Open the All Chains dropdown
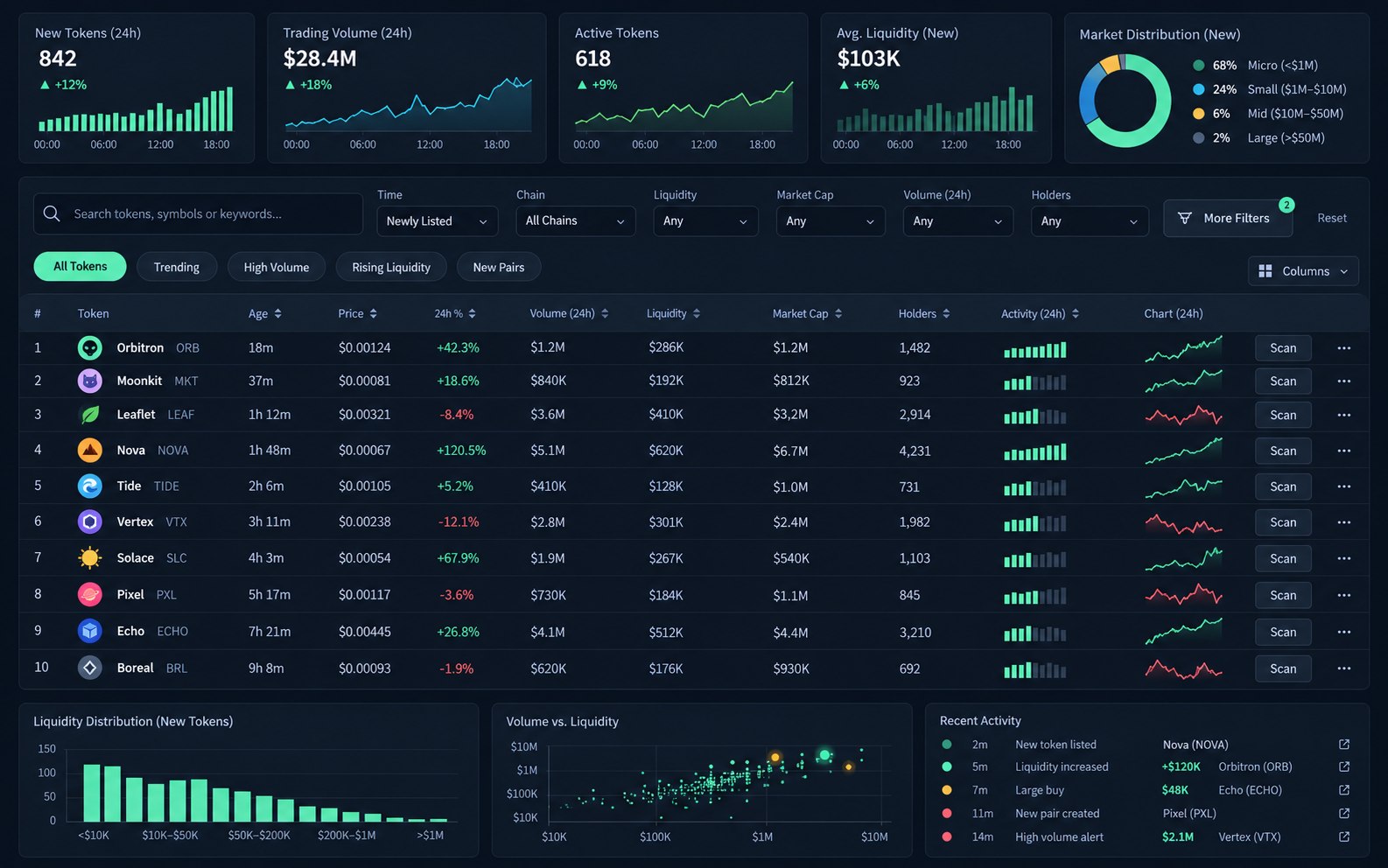Image resolution: width=1388 pixels, height=868 pixels. point(576,221)
